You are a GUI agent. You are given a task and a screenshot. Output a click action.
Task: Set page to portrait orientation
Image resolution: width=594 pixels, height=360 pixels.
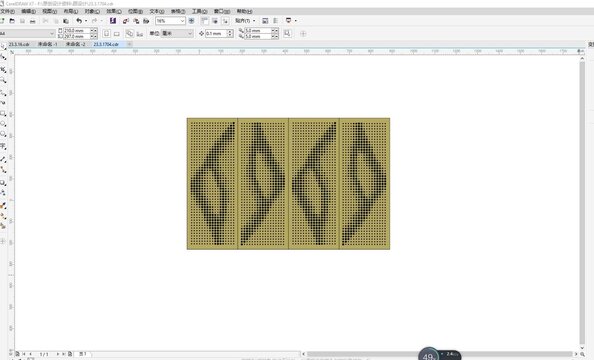107,33
